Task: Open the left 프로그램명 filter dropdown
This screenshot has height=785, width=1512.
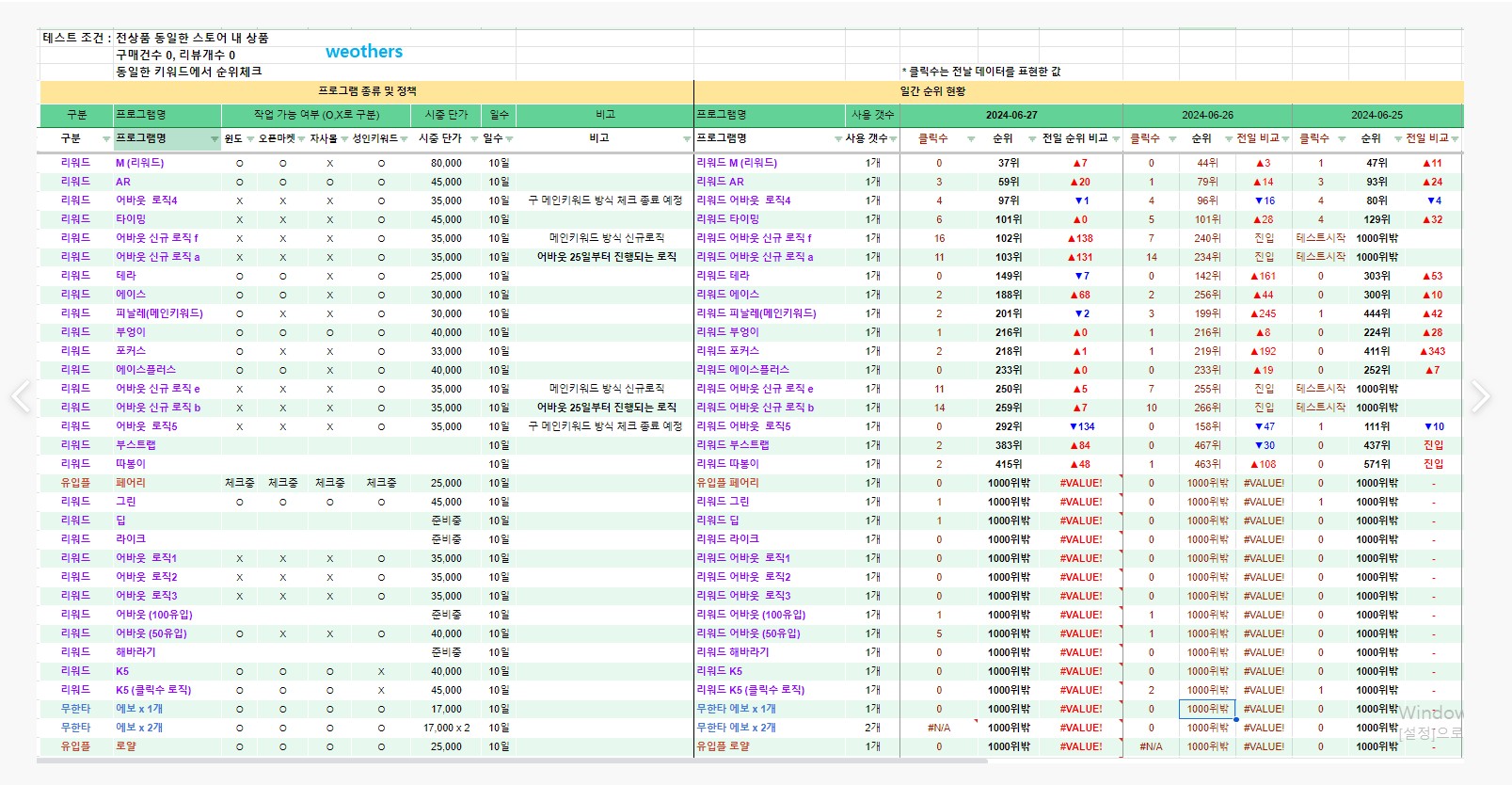Action: point(215,139)
